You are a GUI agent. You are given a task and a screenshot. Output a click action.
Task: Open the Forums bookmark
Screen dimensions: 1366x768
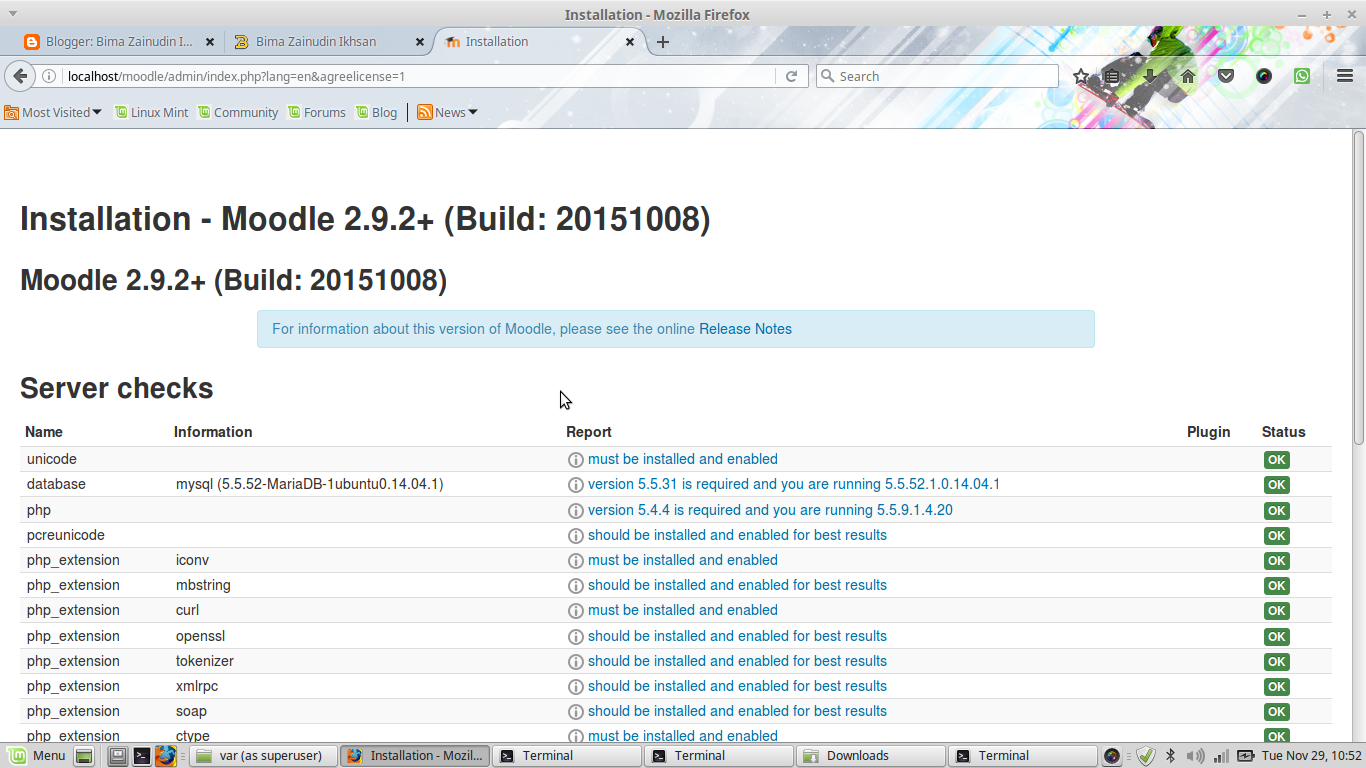pyautogui.click(x=317, y=112)
